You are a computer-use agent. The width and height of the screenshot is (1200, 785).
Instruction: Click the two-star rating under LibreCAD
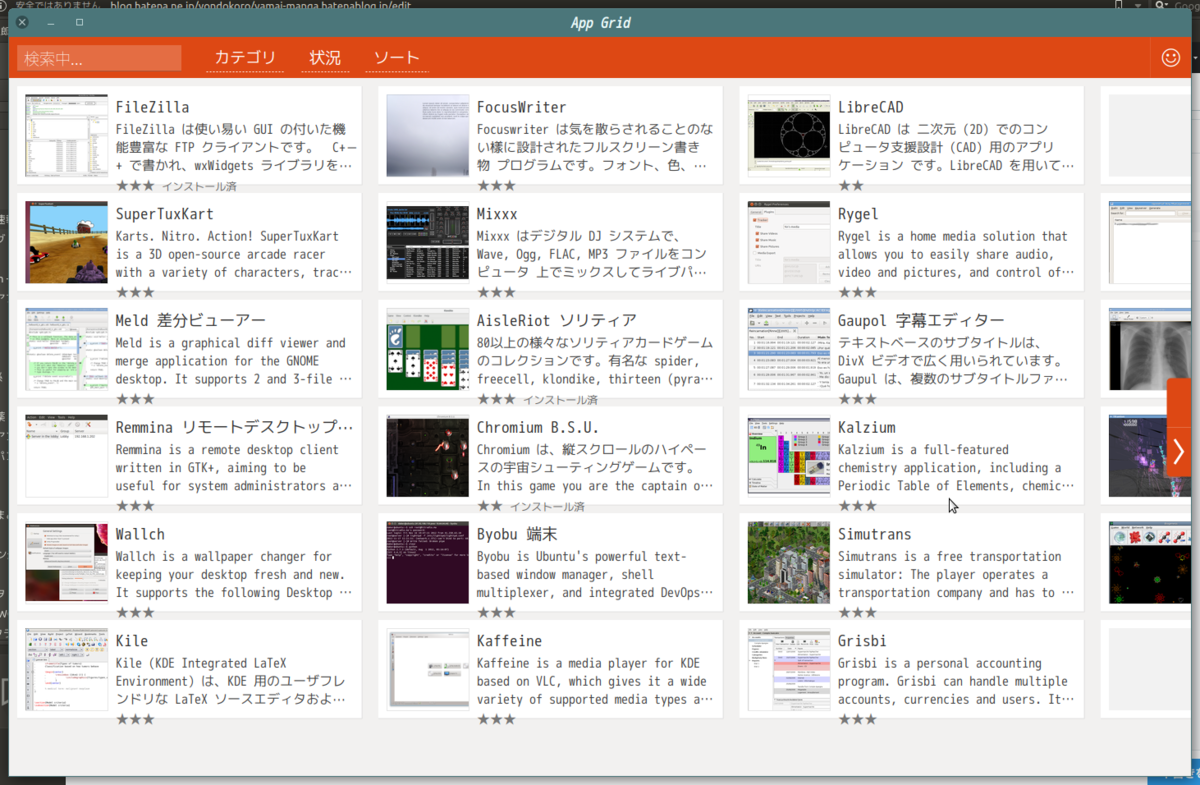pyautogui.click(x=851, y=185)
